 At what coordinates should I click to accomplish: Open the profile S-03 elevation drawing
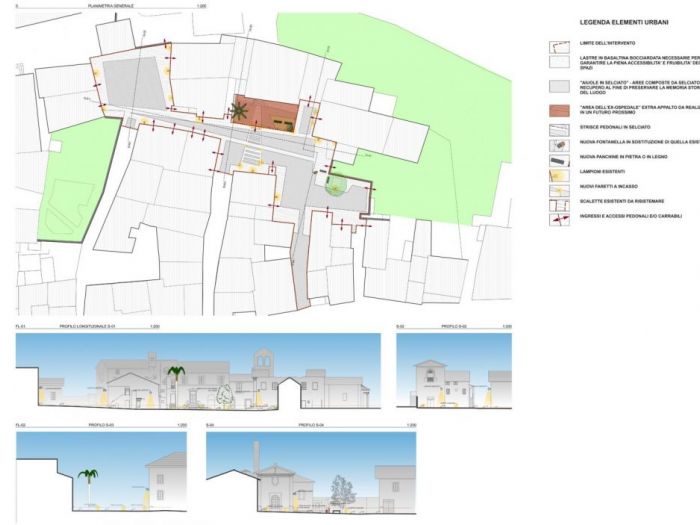point(101,471)
